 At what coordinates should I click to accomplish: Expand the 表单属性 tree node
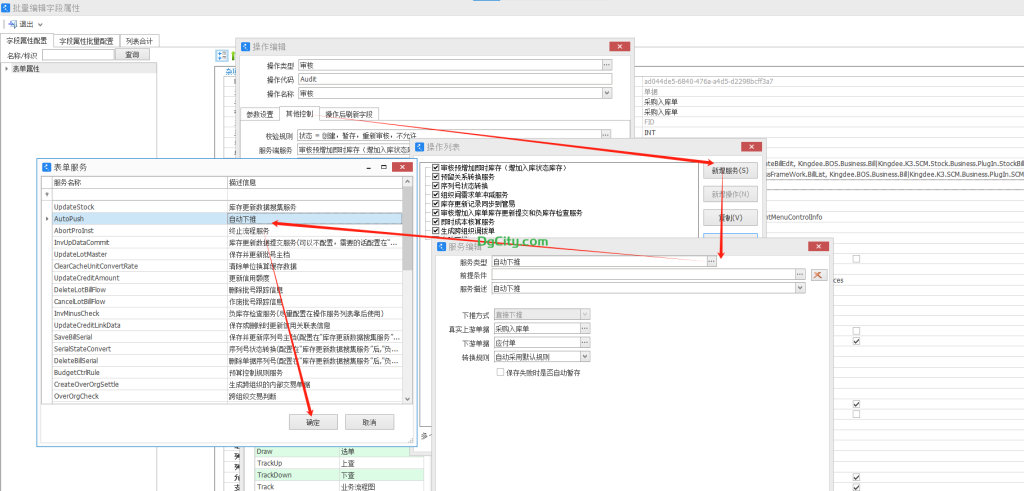[x=6, y=69]
